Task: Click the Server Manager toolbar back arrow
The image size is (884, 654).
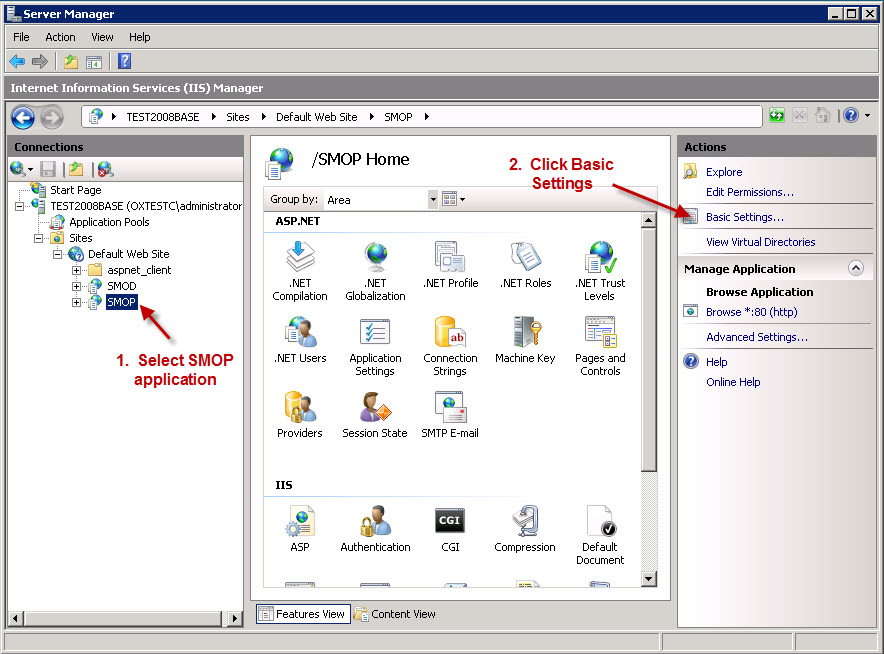Action: (x=17, y=61)
